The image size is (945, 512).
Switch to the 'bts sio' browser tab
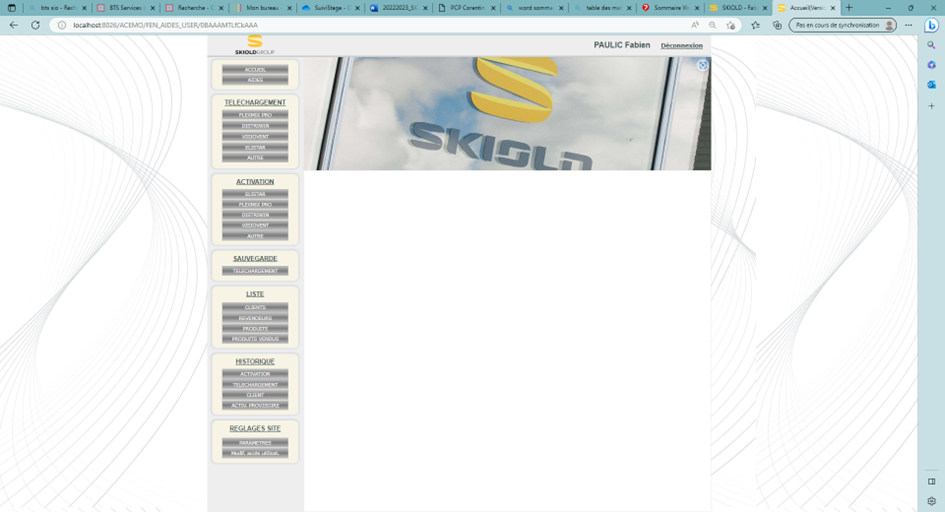(57, 8)
